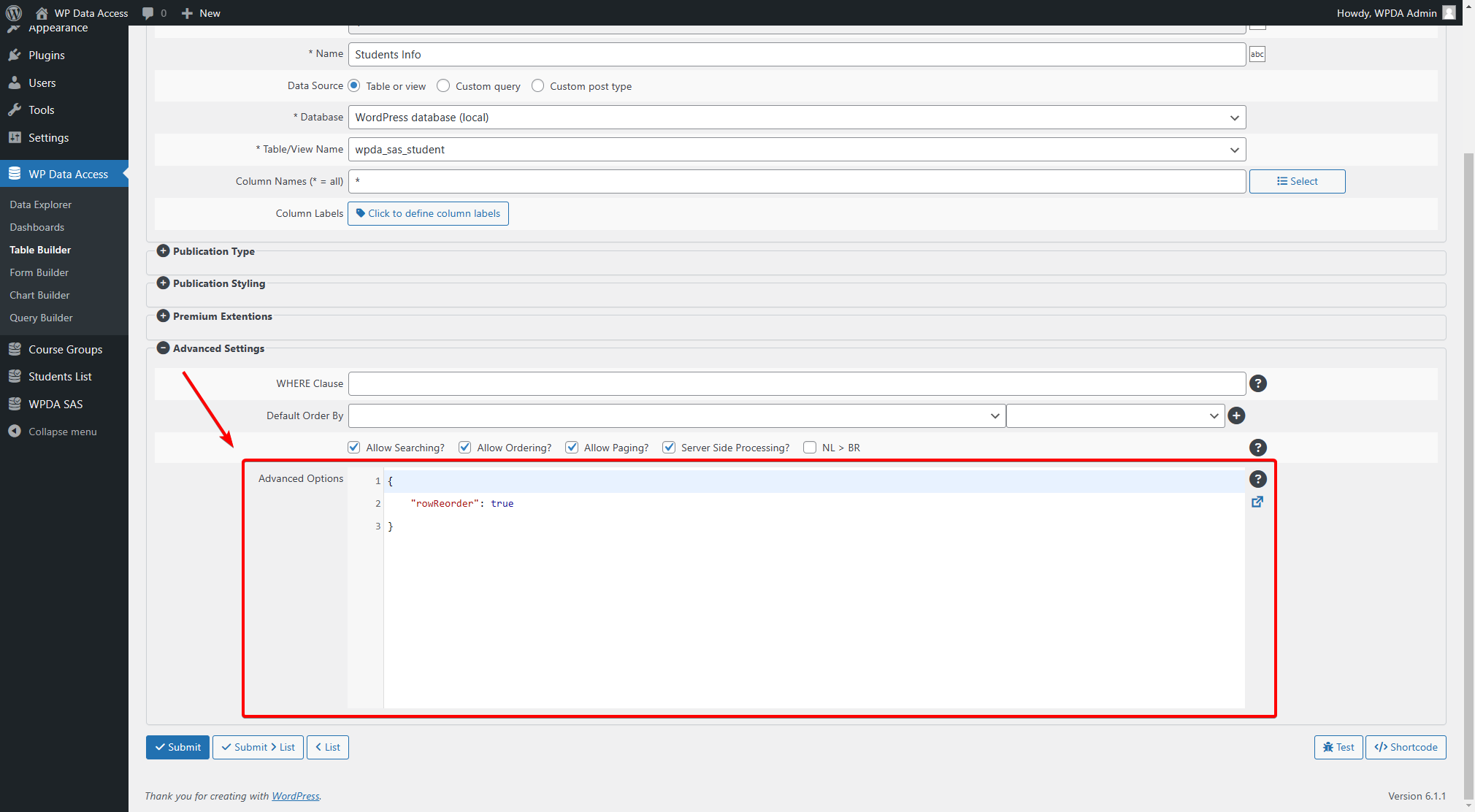Click the Add column order button

coord(1236,415)
